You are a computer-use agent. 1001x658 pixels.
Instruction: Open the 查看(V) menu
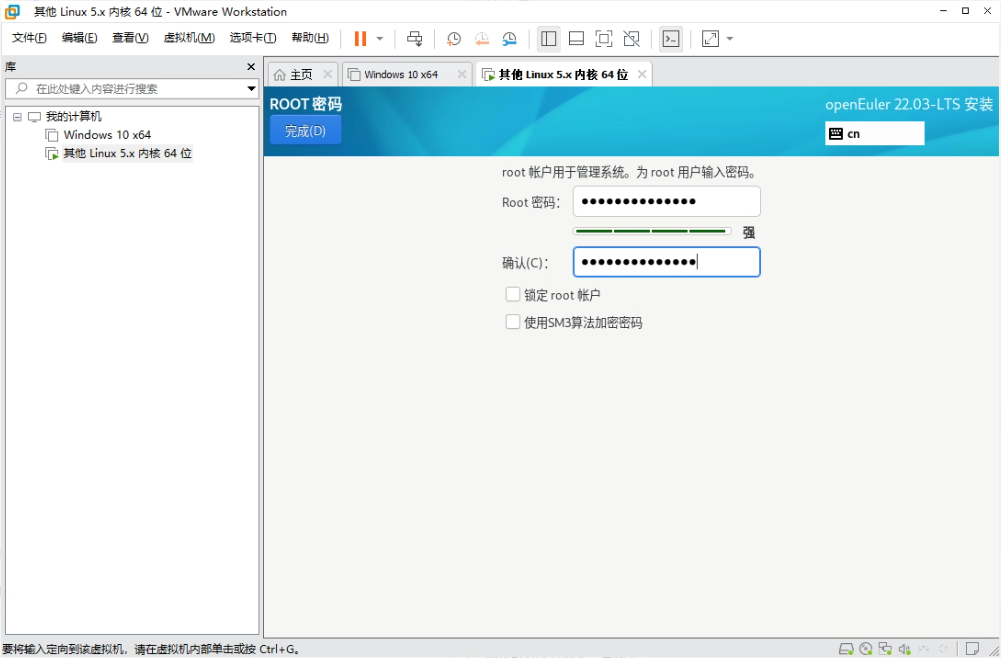(130, 38)
